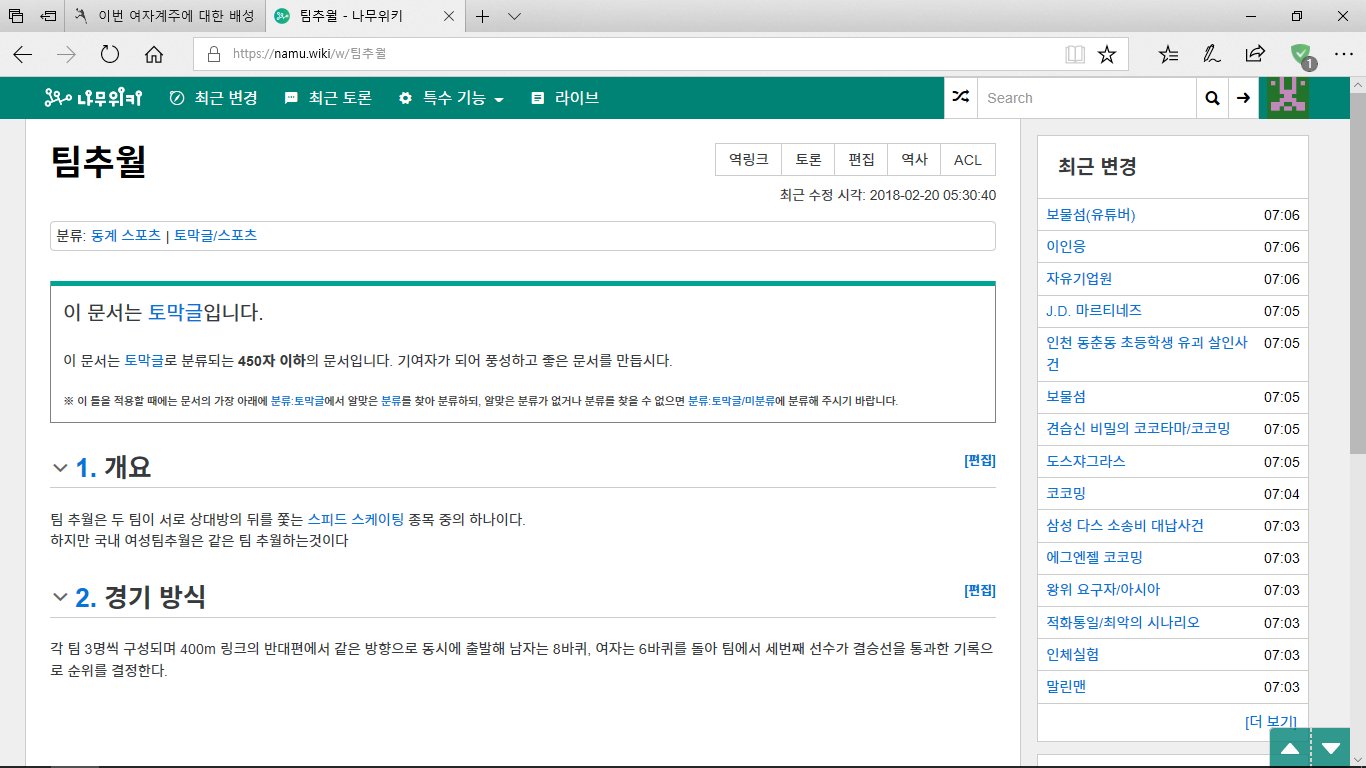Image resolution: width=1366 pixels, height=768 pixels.
Task: Open the user avatar profile menu
Action: 1289,98
